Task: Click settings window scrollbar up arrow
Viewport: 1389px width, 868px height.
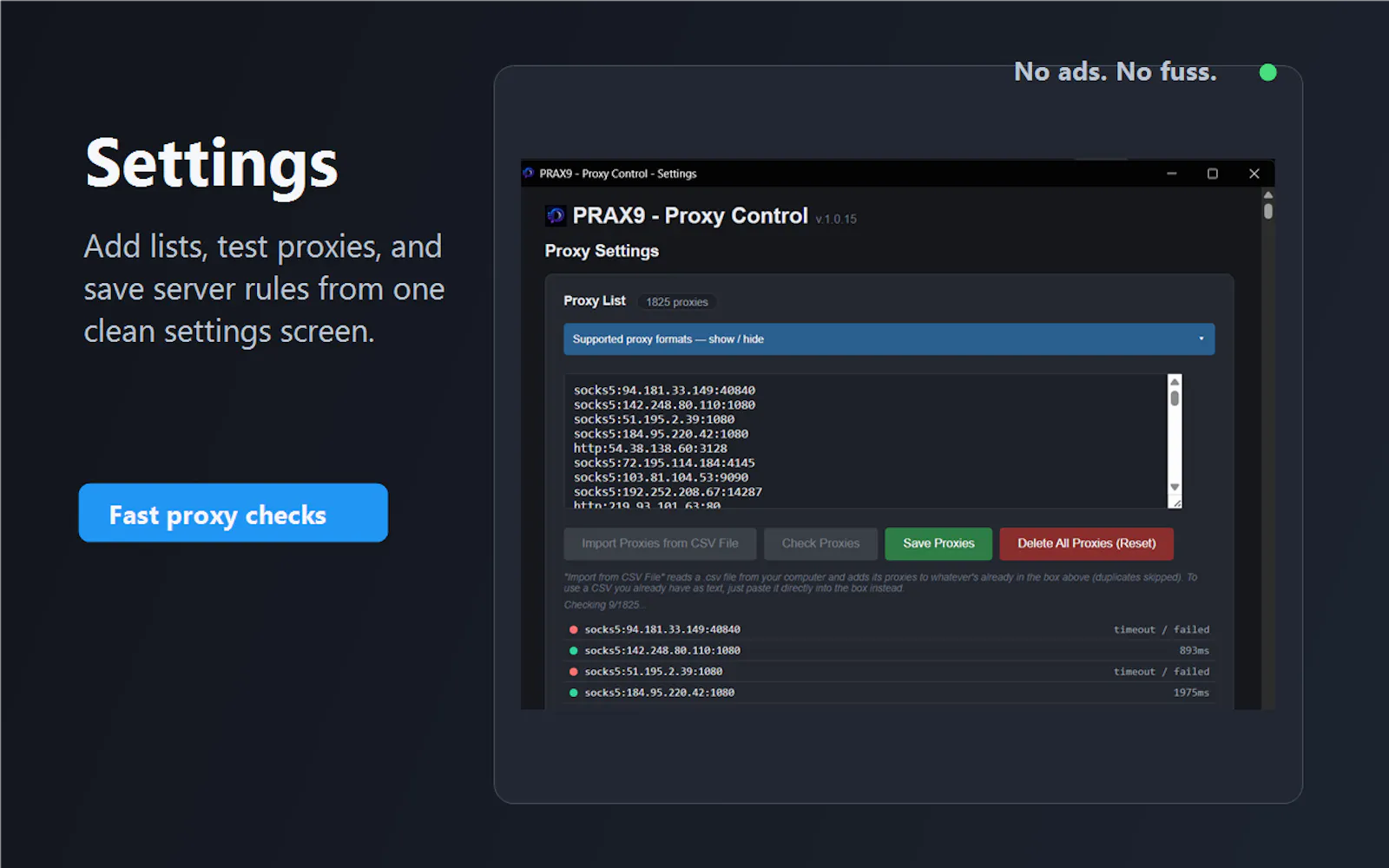Action: tap(1268, 195)
